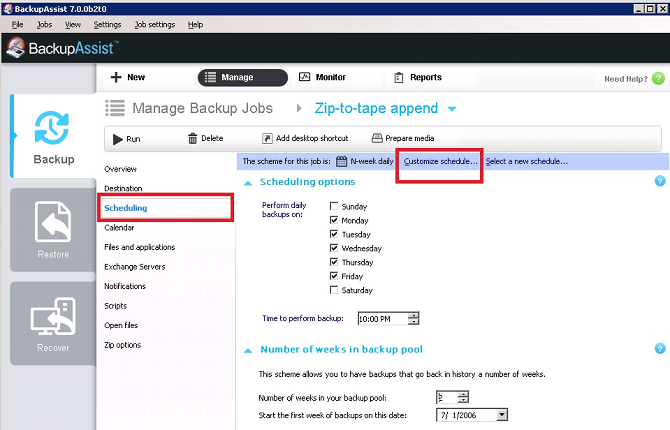The height and width of the screenshot is (430, 670).
Task: Click the Backup sync icon in sidebar
Action: click(52, 128)
